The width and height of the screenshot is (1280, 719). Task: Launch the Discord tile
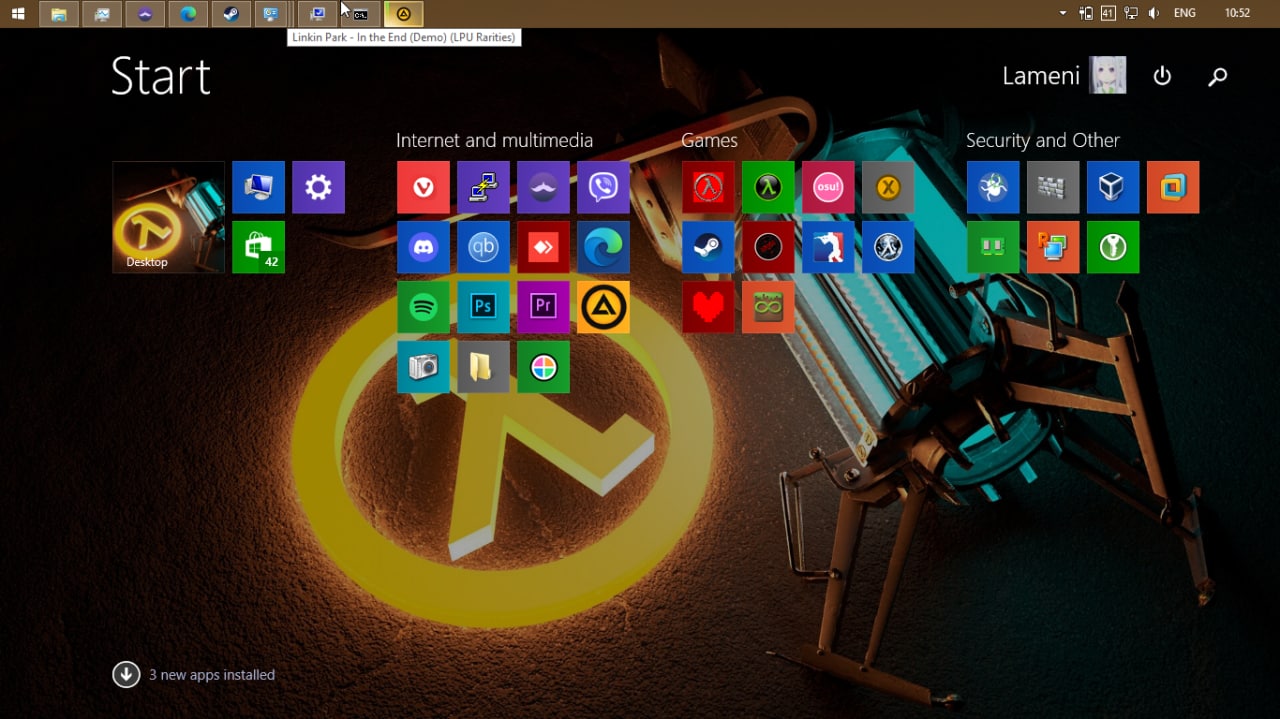423,247
